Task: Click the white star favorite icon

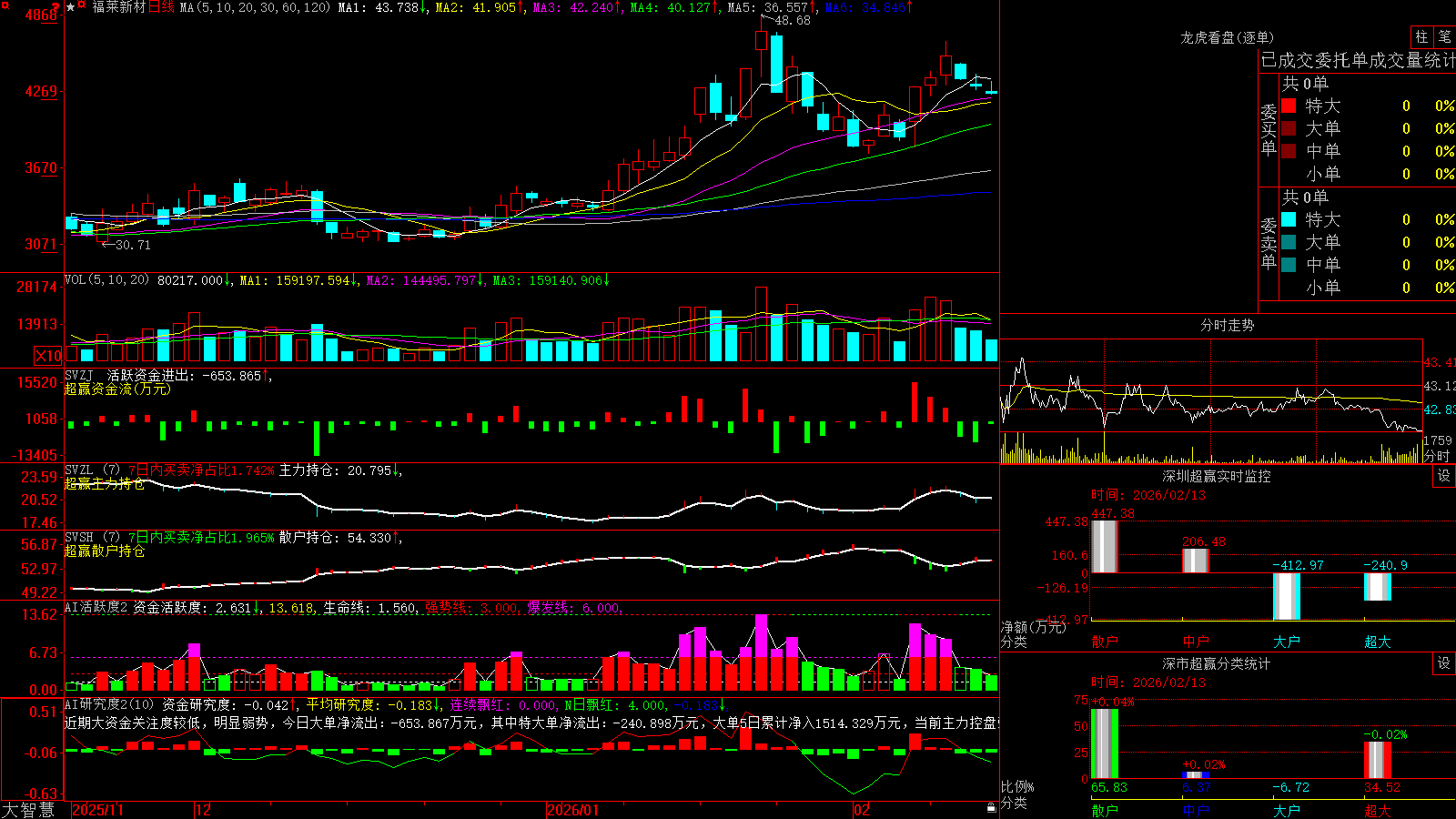Action: [x=71, y=7]
